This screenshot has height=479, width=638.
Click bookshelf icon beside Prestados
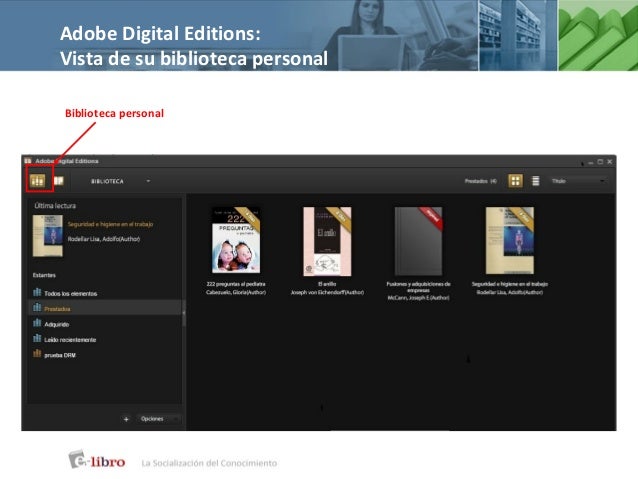pos(37,308)
